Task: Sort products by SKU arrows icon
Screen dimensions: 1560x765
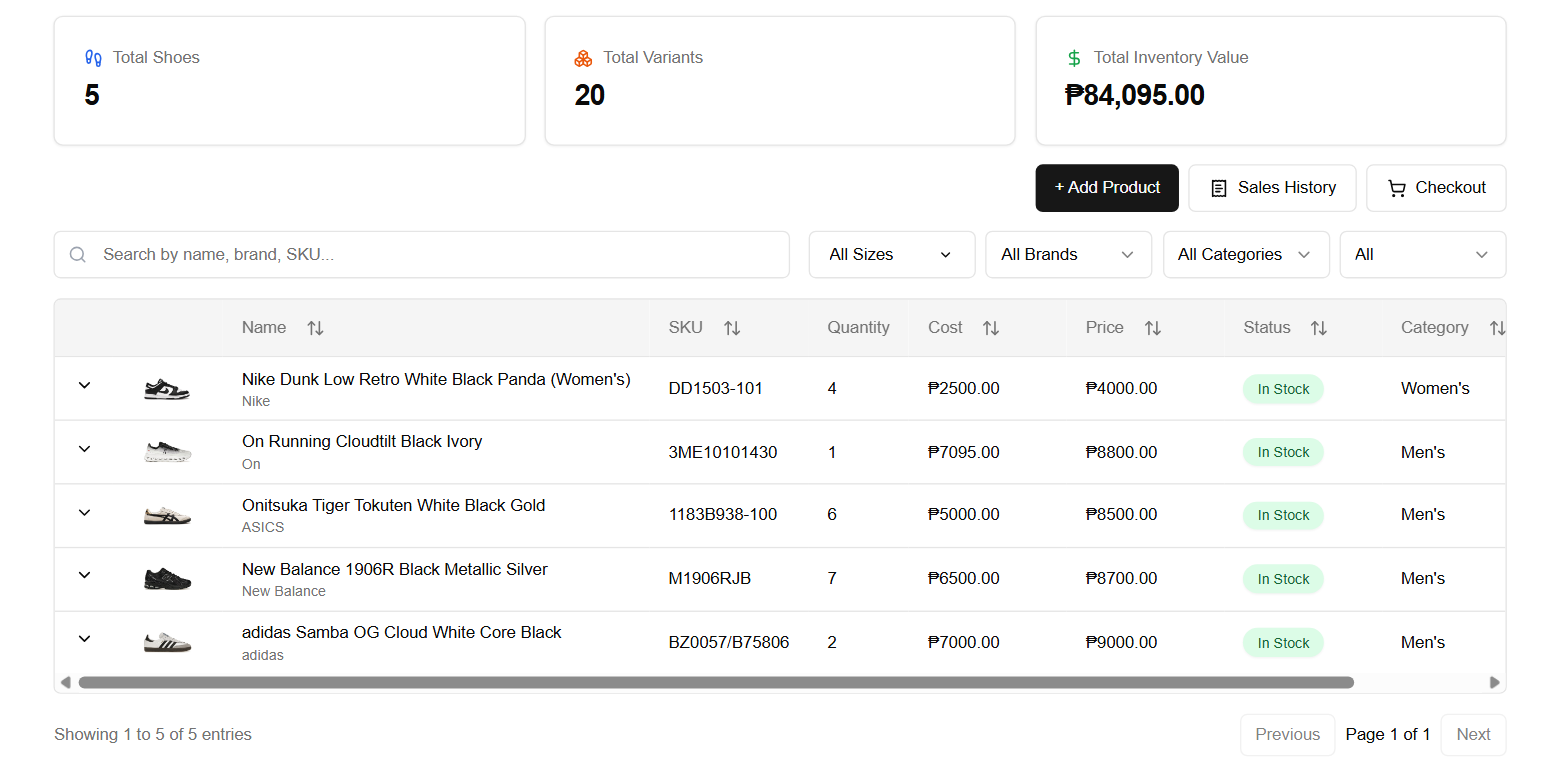Action: point(732,328)
